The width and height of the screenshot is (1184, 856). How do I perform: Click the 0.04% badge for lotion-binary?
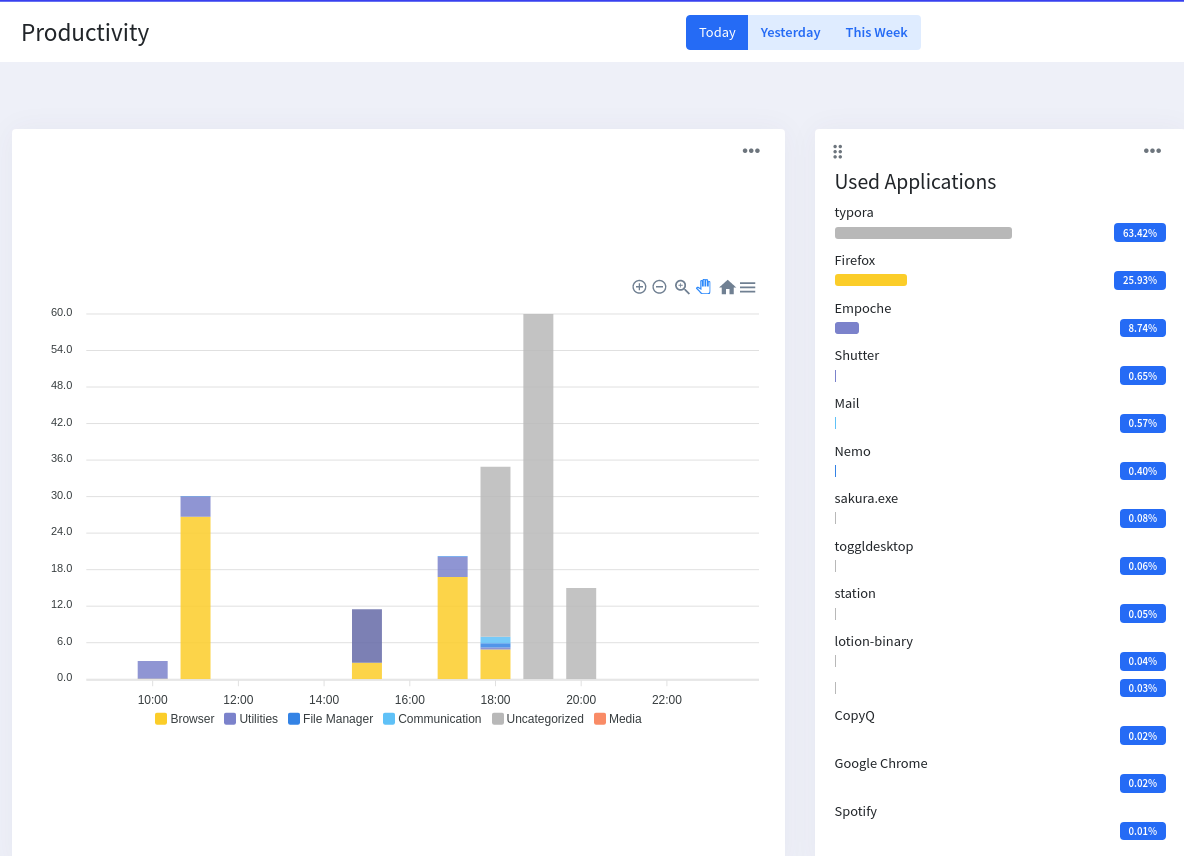[x=1142, y=661]
